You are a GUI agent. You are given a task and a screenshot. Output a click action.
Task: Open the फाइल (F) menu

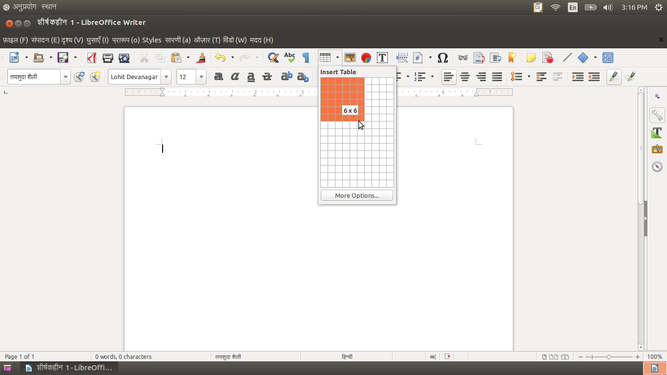15,40
